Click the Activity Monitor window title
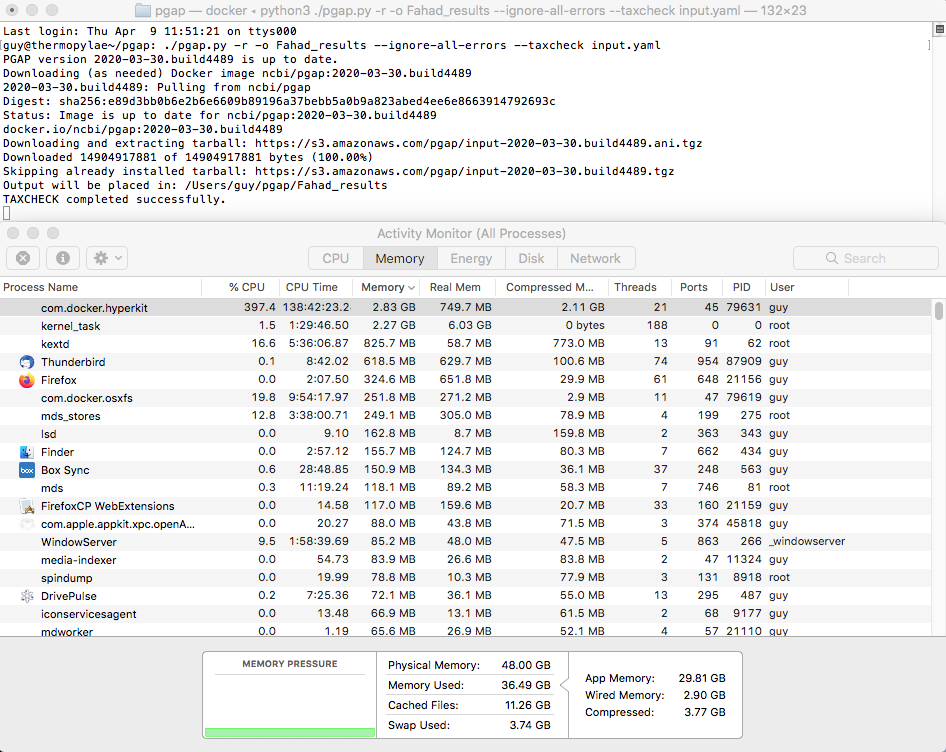The height and width of the screenshot is (752, 946). (471, 234)
